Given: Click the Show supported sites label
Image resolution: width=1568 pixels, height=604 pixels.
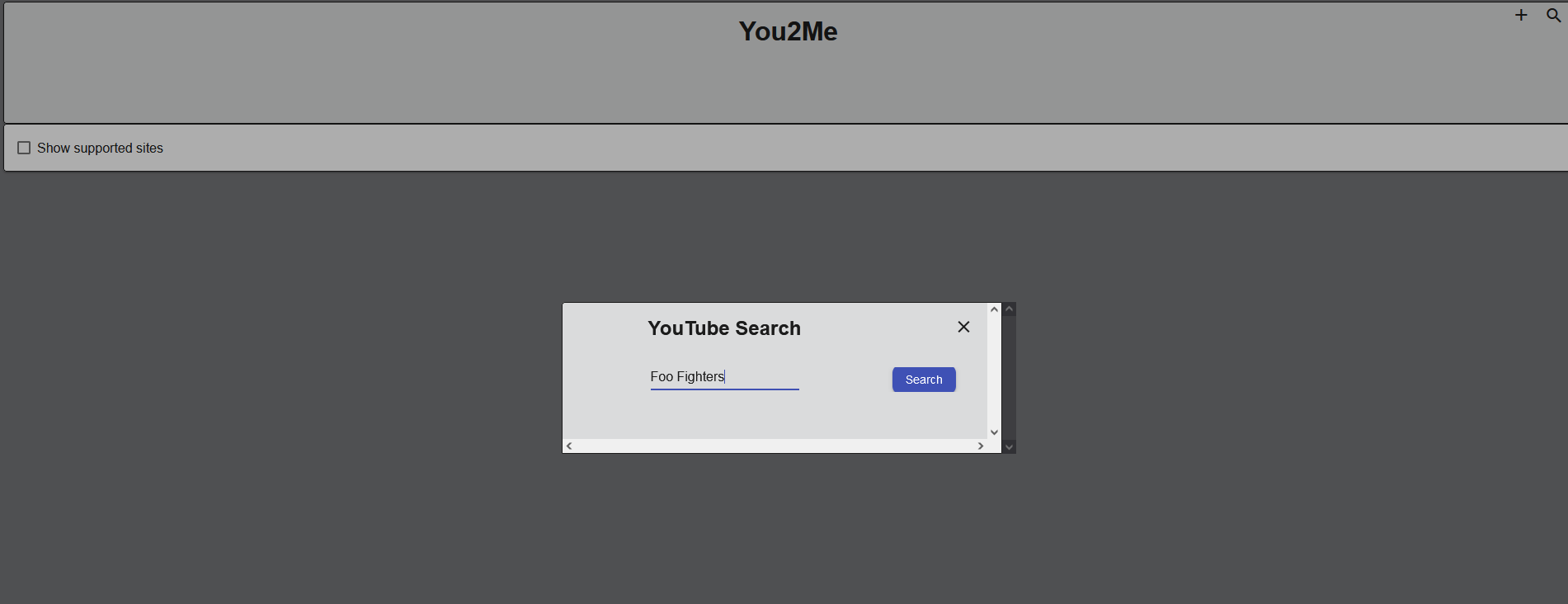Looking at the screenshot, I should click(100, 148).
